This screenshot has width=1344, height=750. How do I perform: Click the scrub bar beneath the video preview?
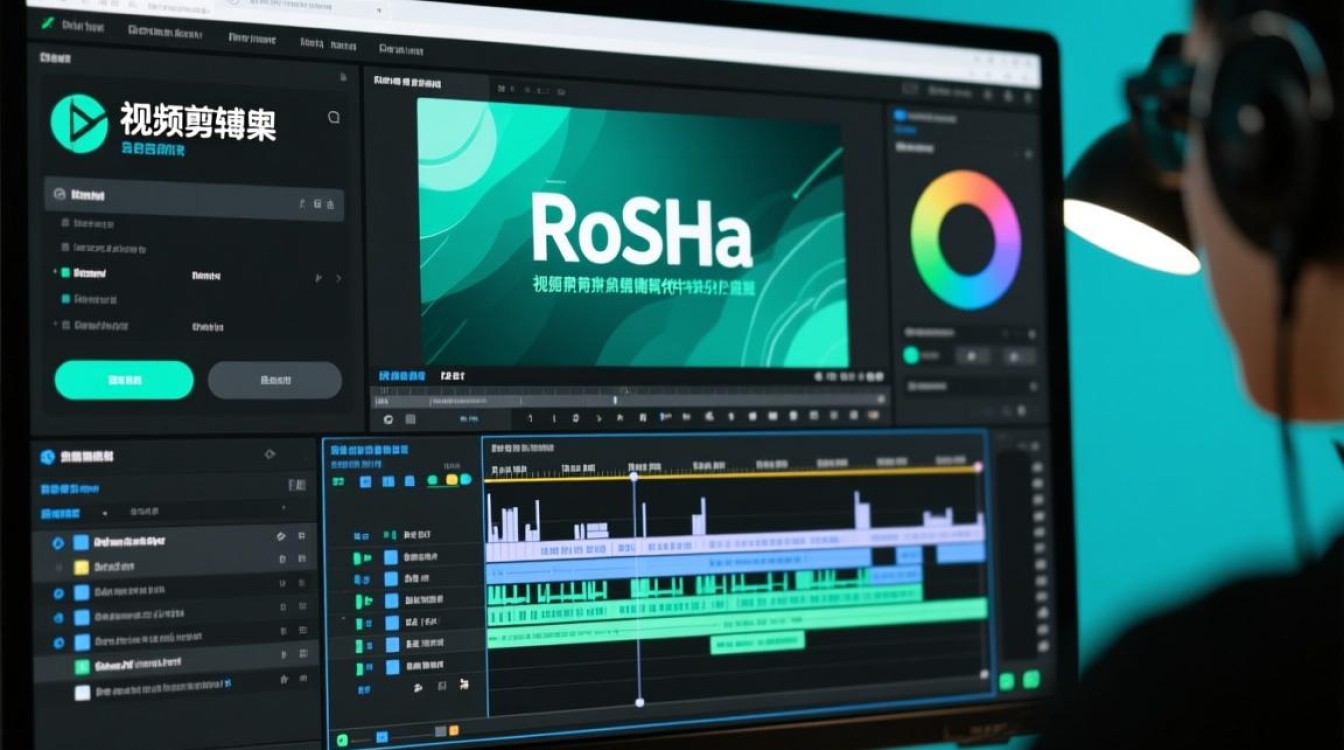click(x=630, y=400)
